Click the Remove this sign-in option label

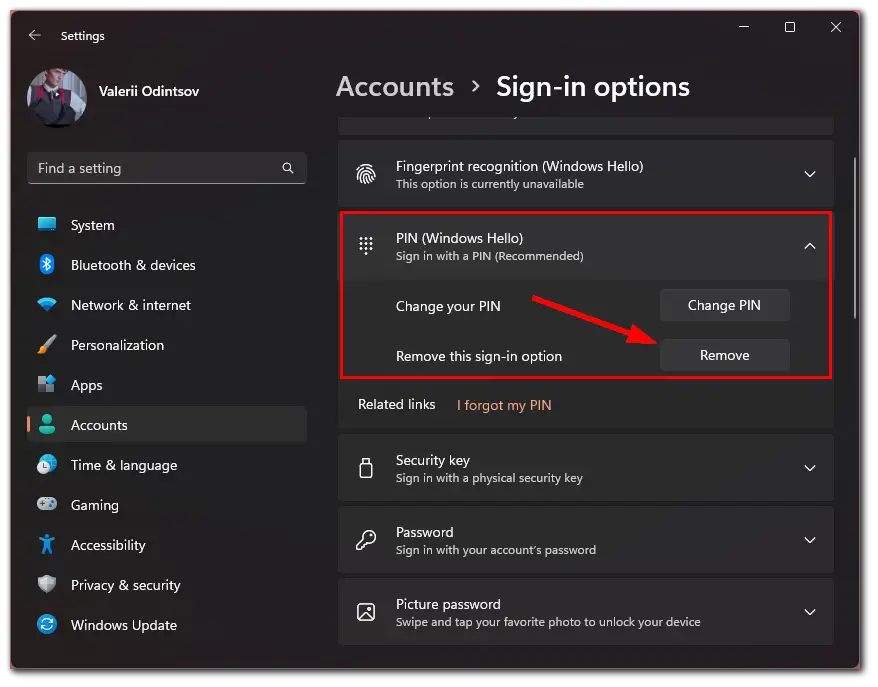pos(479,356)
